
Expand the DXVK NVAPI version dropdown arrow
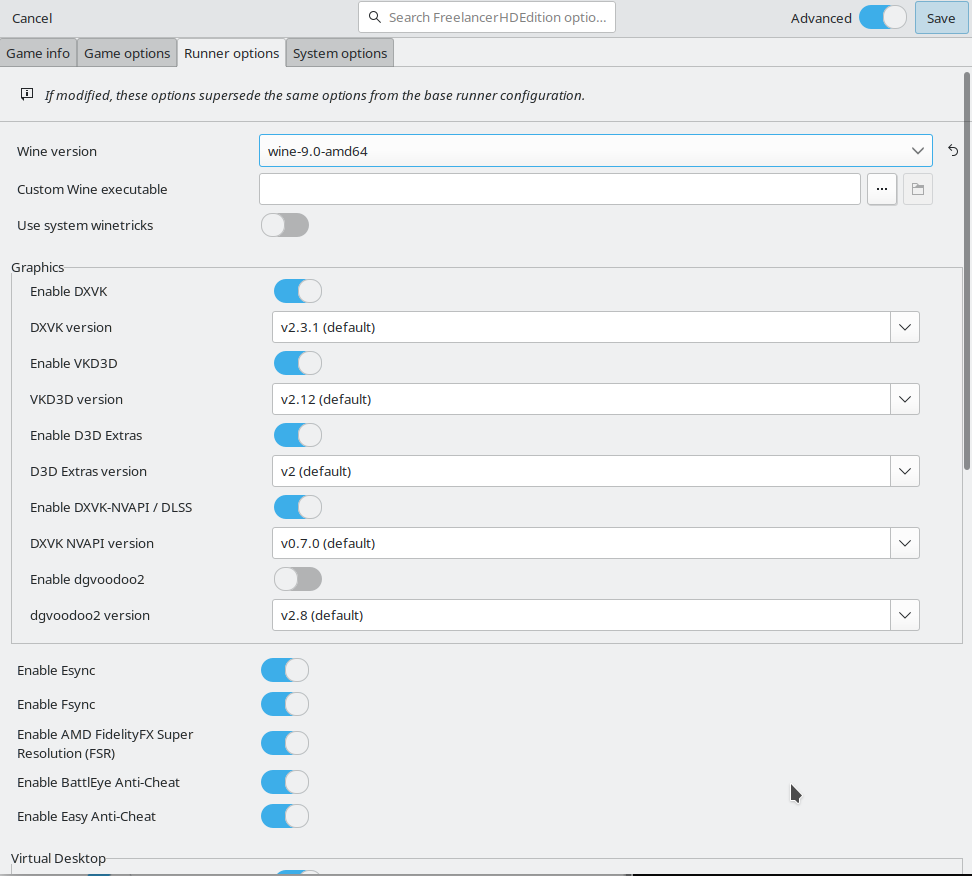click(x=904, y=542)
